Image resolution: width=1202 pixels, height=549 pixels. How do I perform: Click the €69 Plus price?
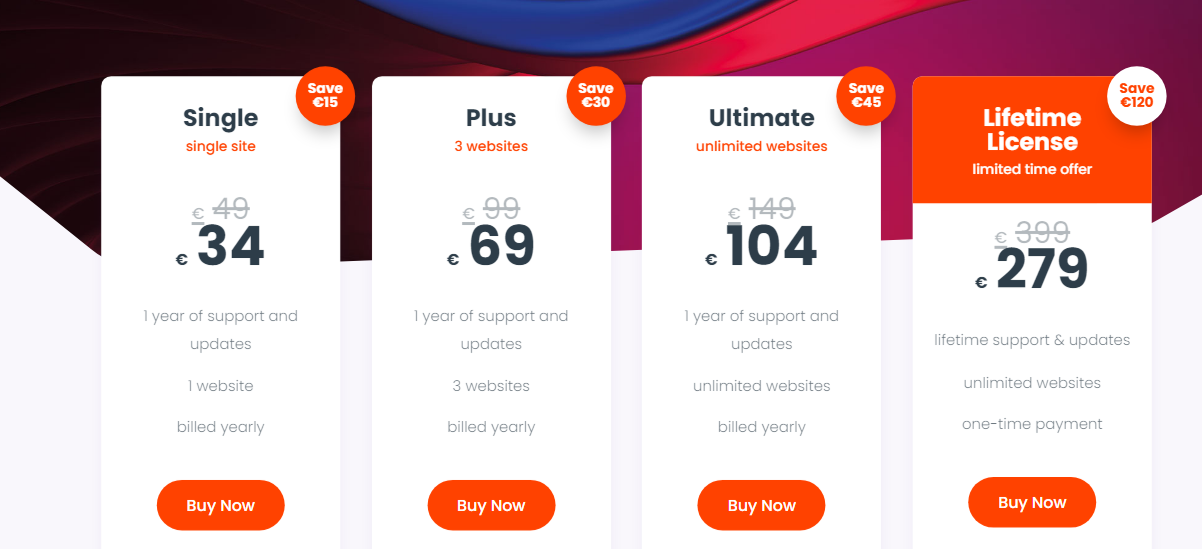pyautogui.click(x=501, y=247)
